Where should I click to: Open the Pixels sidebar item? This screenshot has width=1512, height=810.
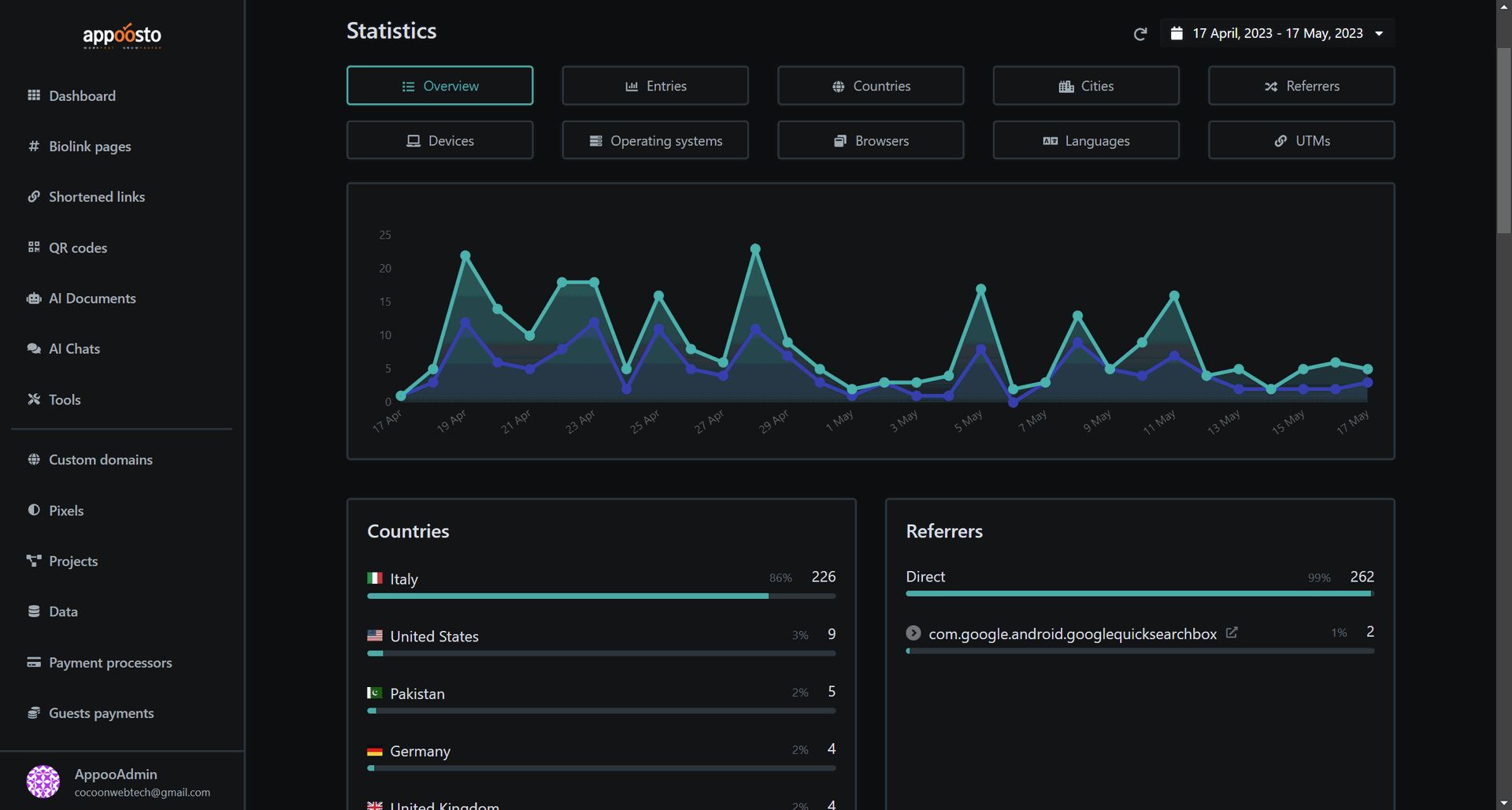(x=66, y=511)
